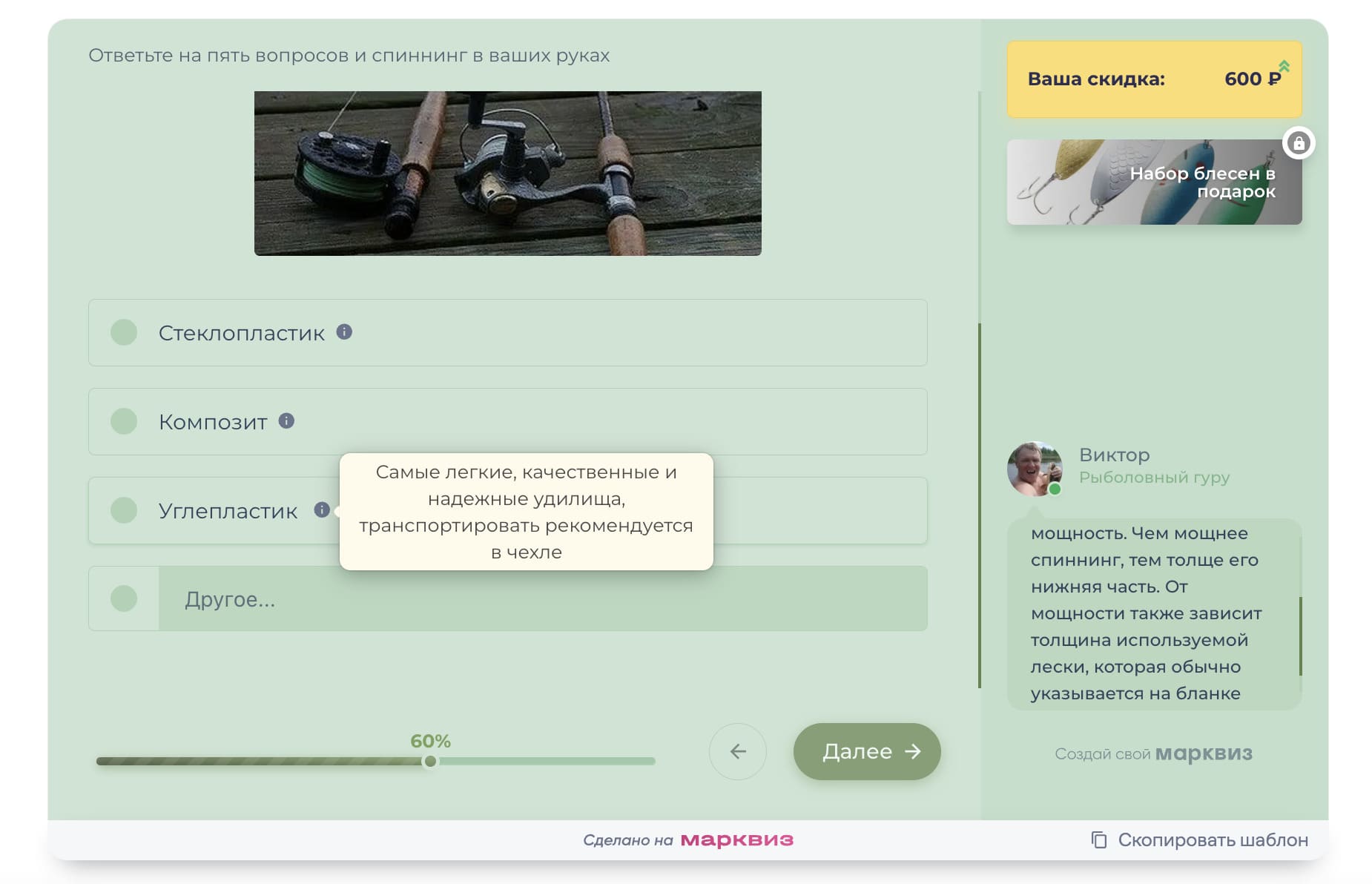Choose the Углепластик radio option

tap(124, 510)
